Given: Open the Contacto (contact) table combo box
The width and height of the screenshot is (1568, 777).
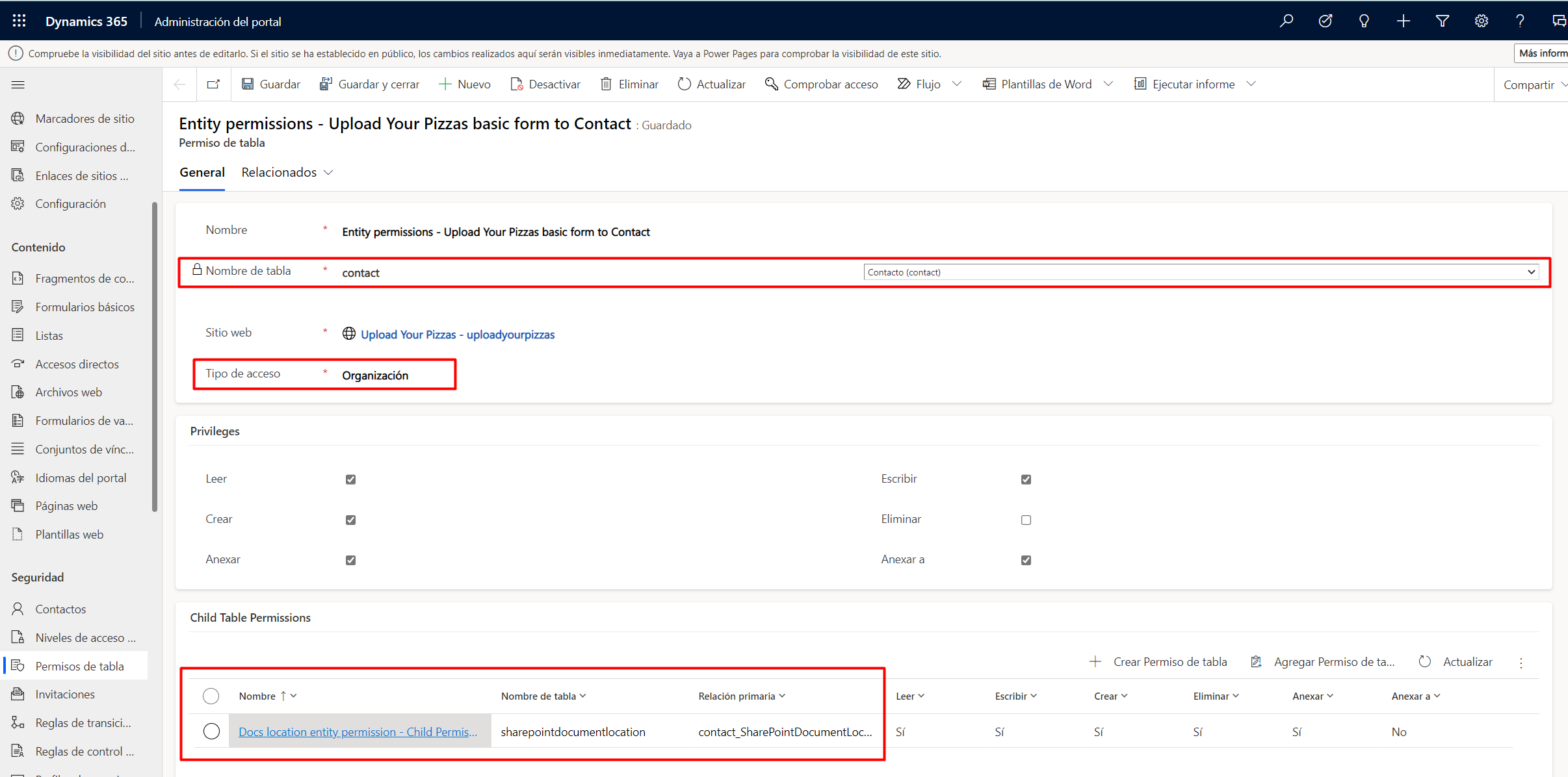Looking at the screenshot, I should pos(1201,272).
